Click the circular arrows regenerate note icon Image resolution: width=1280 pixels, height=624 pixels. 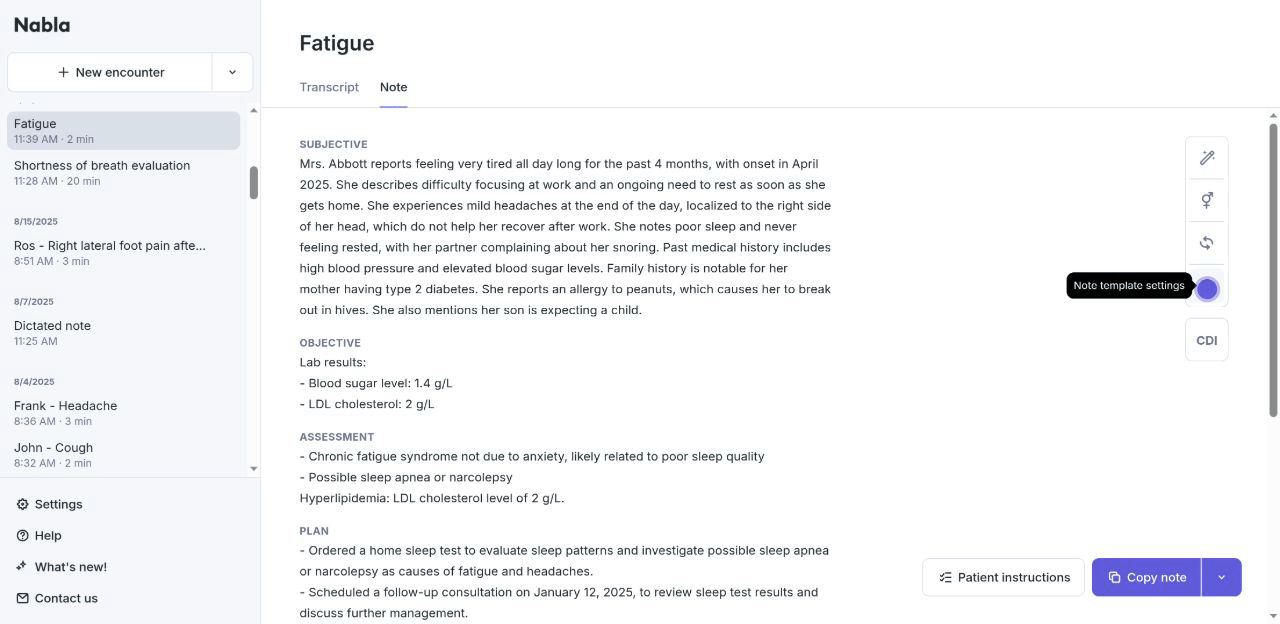coord(1207,243)
